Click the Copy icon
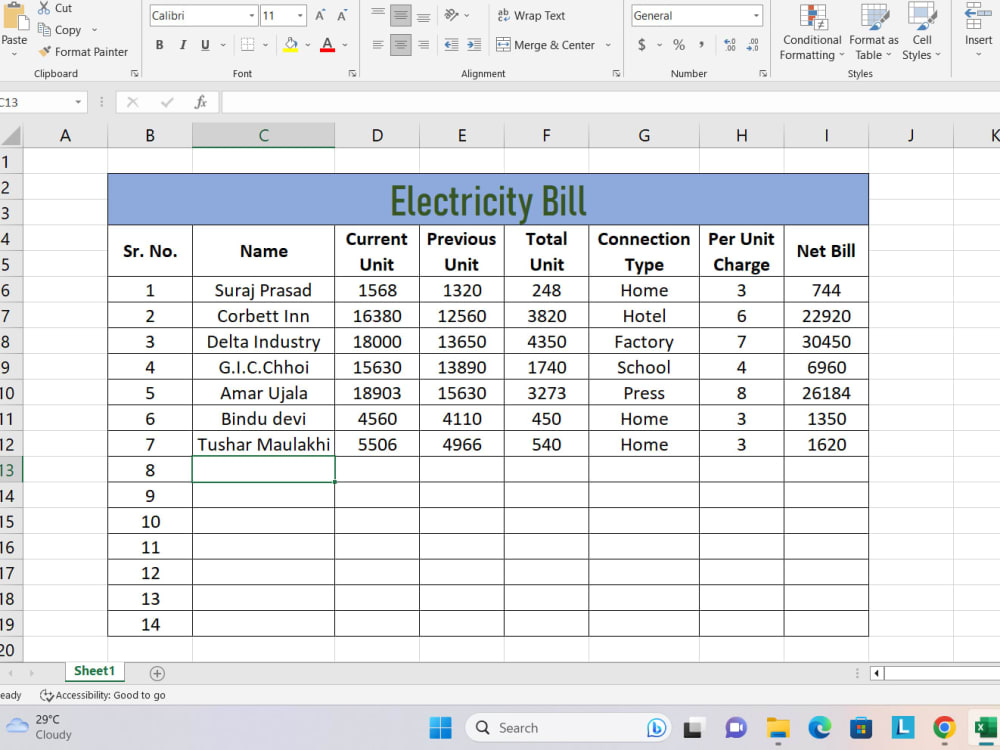 [44, 29]
